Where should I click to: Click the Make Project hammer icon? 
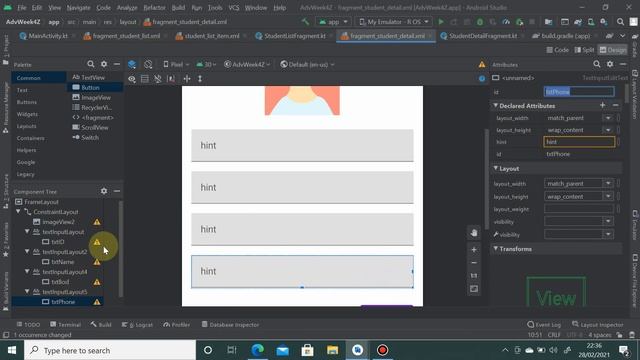[x=305, y=22]
